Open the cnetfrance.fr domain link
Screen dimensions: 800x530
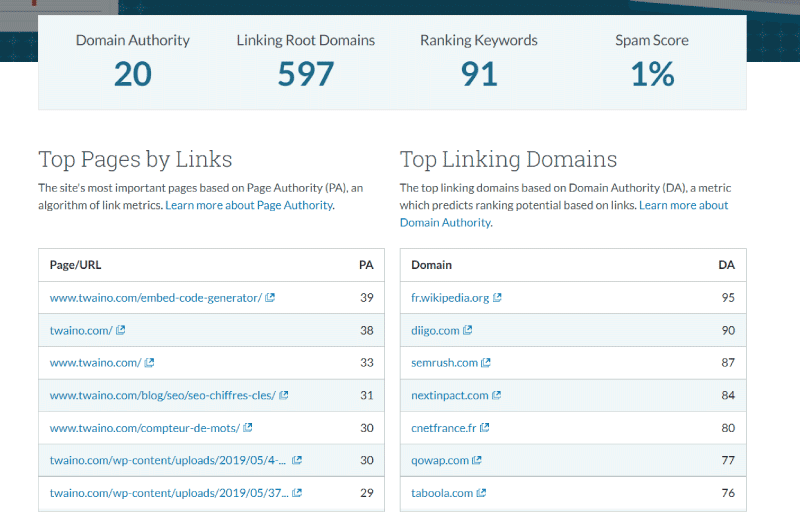coord(443,427)
